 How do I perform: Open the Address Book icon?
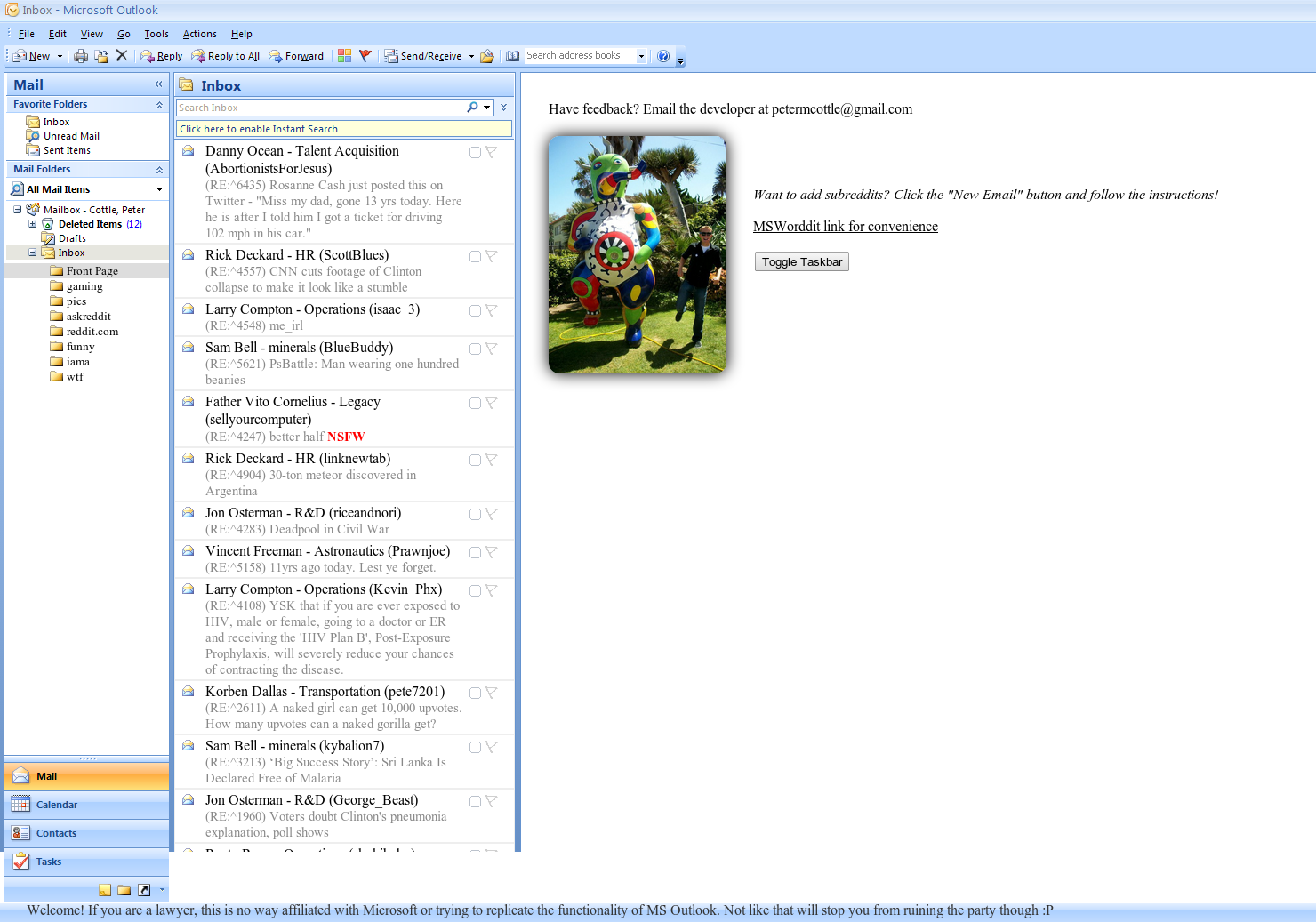point(513,56)
